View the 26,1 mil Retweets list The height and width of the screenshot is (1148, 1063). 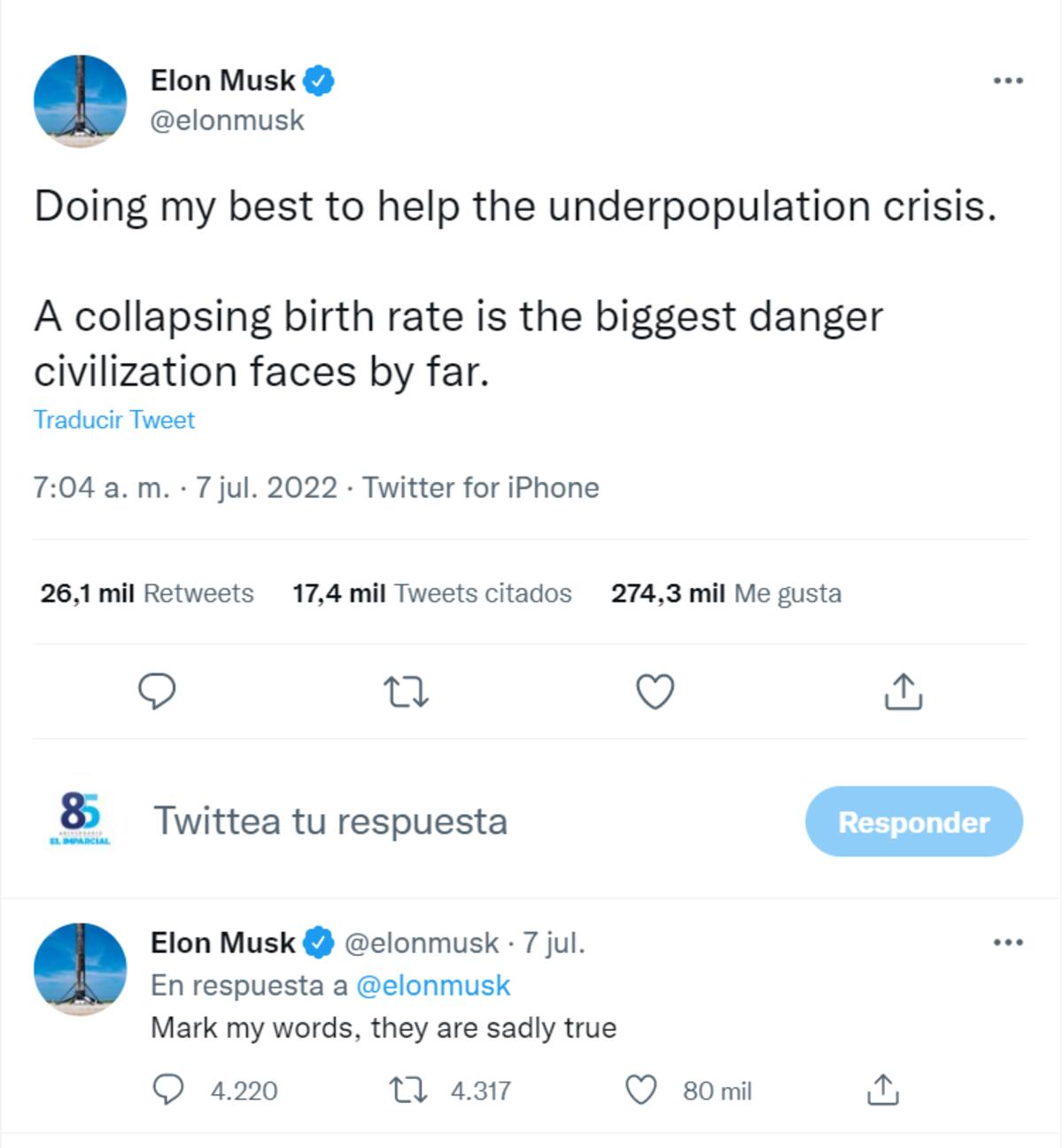point(147,593)
